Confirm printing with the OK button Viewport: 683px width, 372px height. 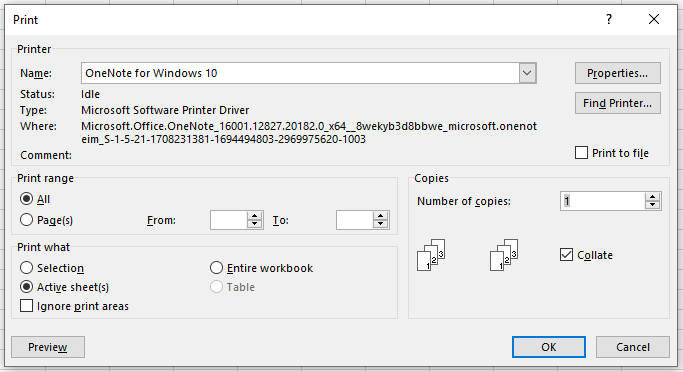point(549,347)
